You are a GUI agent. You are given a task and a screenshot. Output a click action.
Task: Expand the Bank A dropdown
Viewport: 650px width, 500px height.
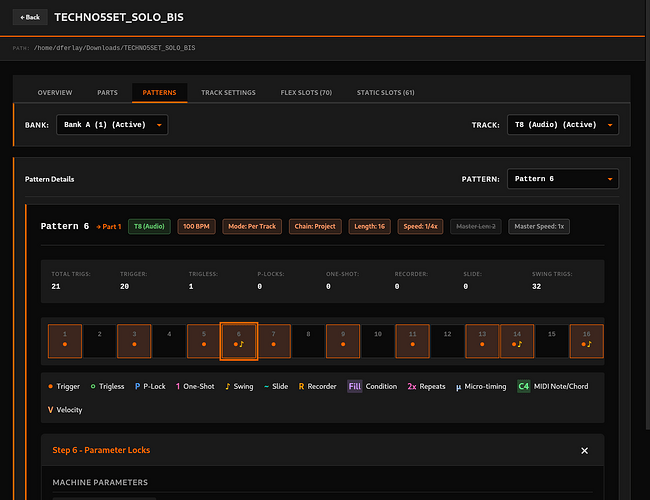pyautogui.click(x=126, y=125)
